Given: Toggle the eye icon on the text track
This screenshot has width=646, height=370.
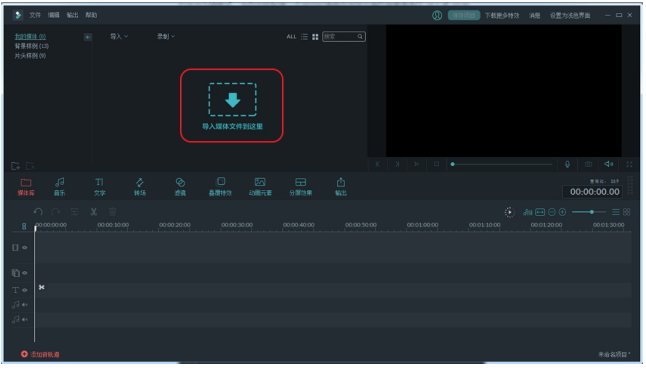Looking at the screenshot, I should click(x=25, y=290).
